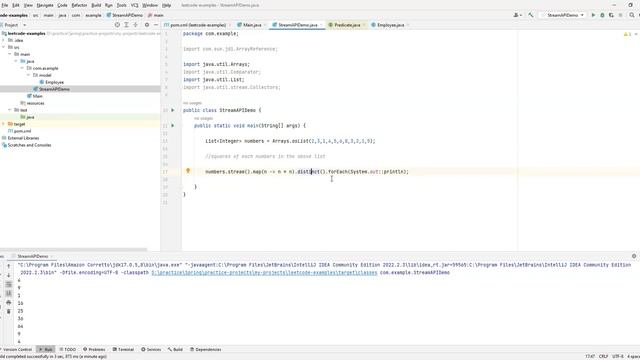Collapse the src folder
The width and height of the screenshot is (640, 360).
pyautogui.click(x=4, y=47)
